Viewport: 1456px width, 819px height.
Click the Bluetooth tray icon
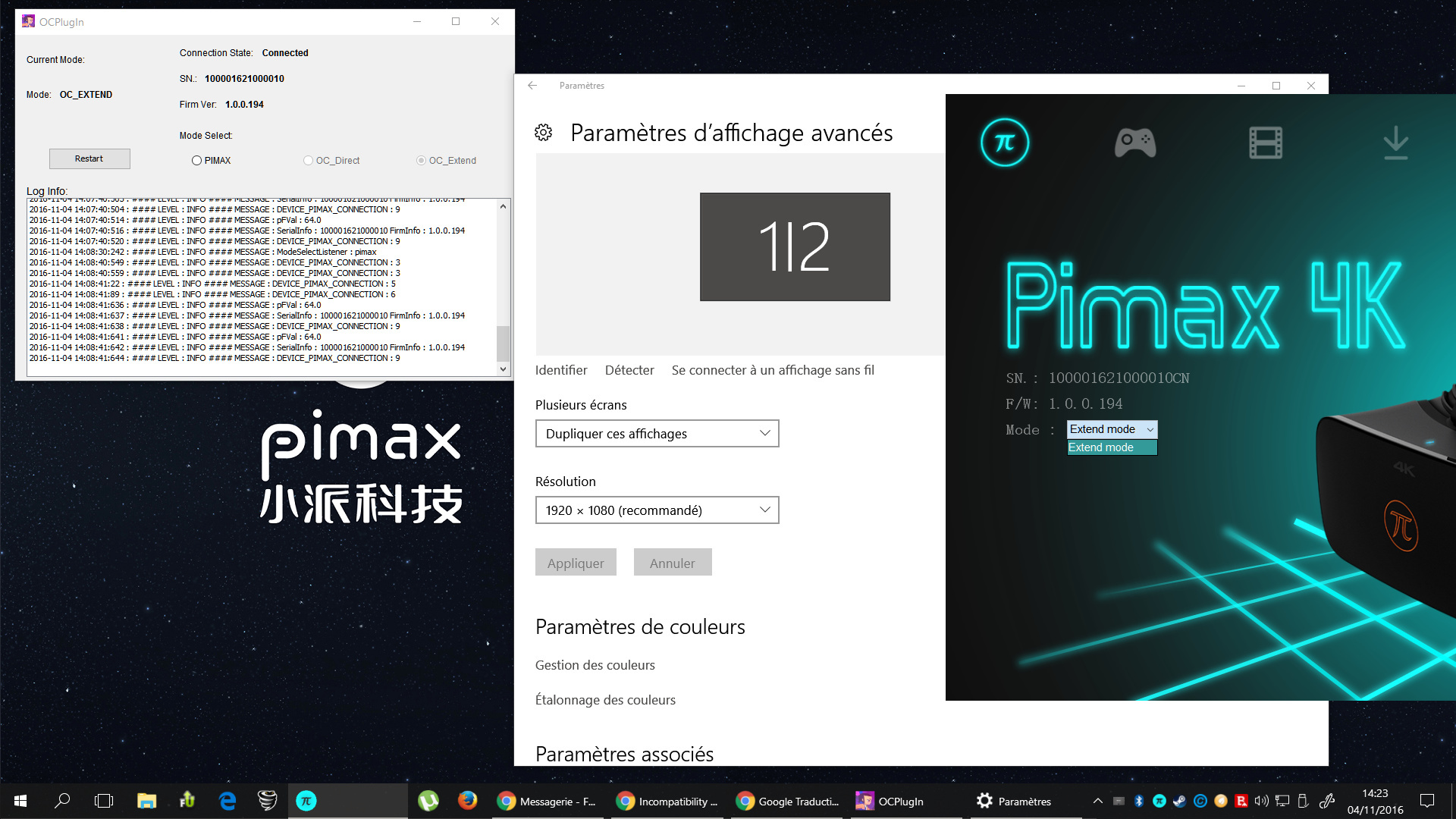click(1139, 801)
